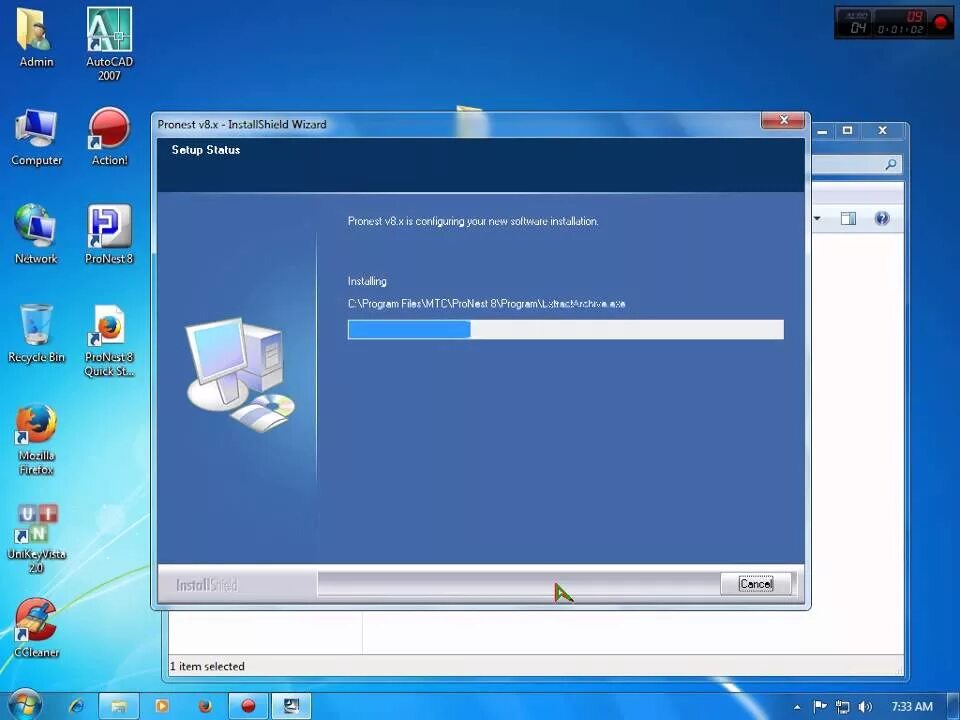Select the UniKeyVista 2.0 shortcut

36,538
